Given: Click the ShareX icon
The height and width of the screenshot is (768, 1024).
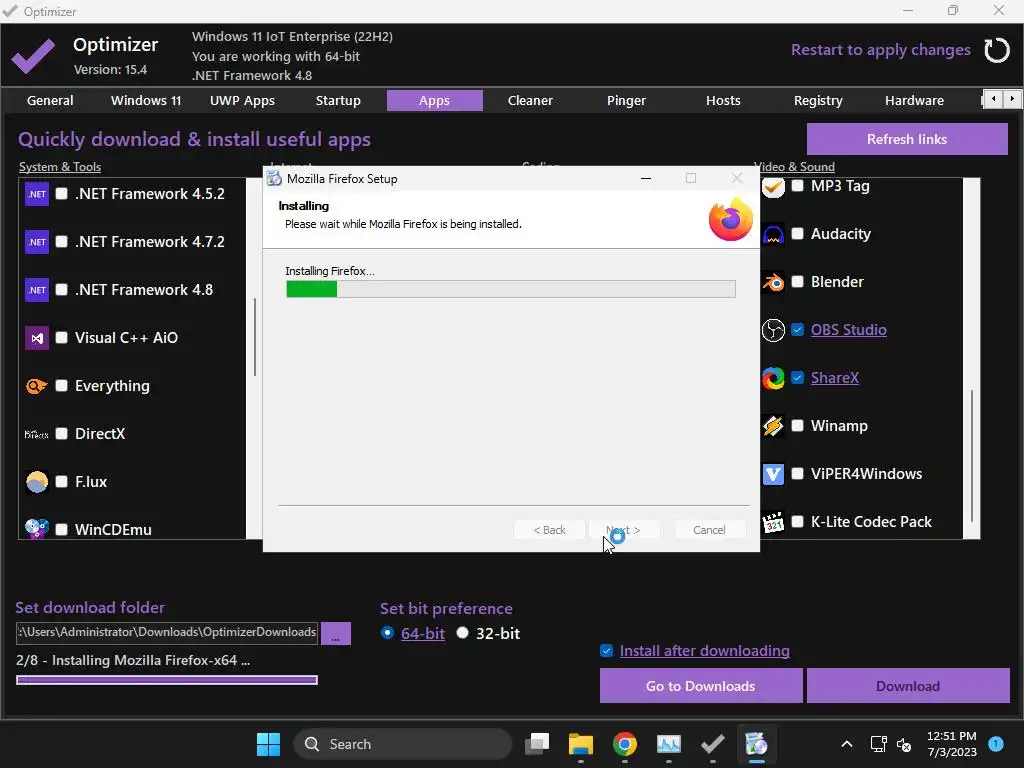Looking at the screenshot, I should [x=773, y=378].
